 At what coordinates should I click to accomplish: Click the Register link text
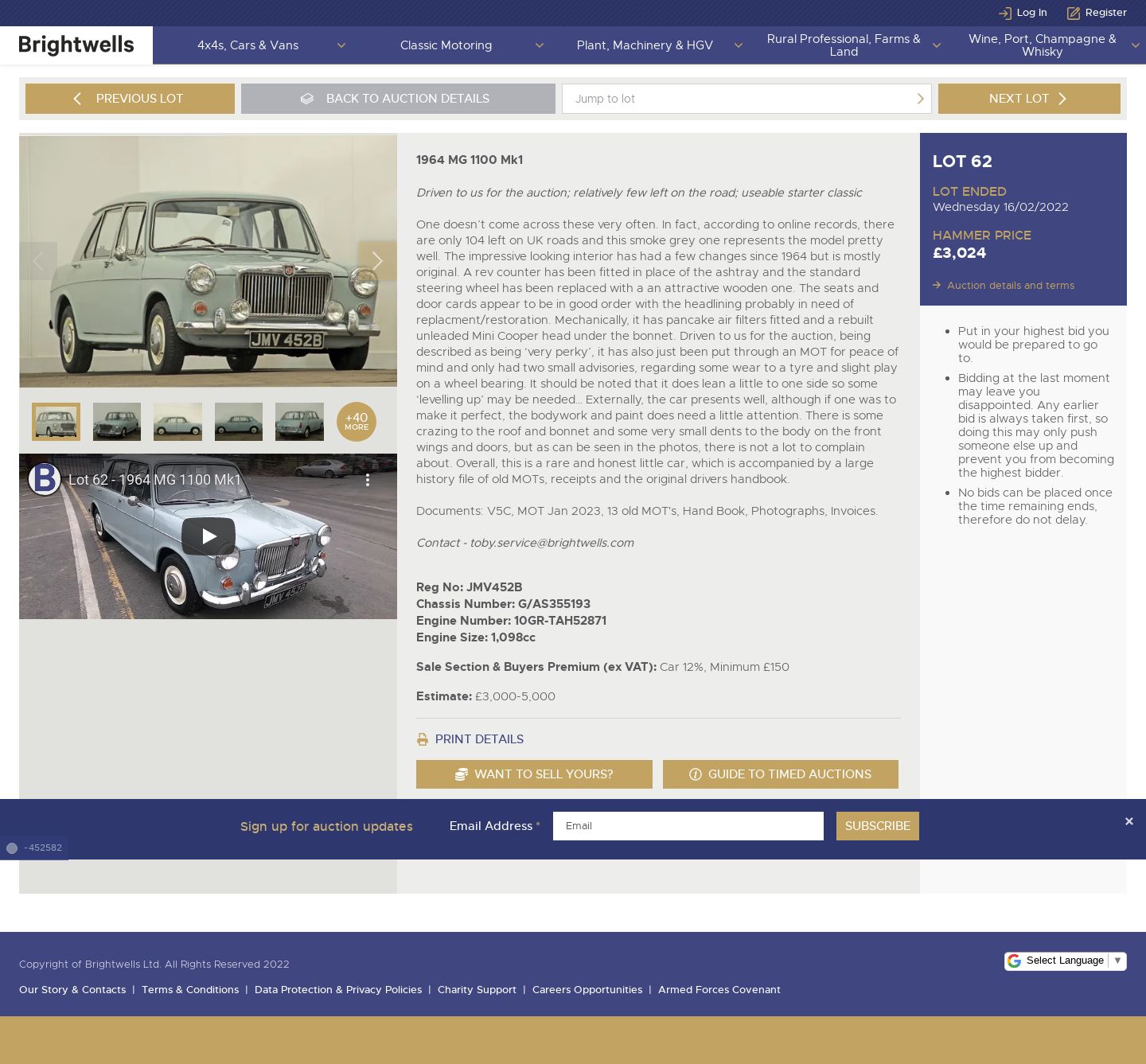1106,13
